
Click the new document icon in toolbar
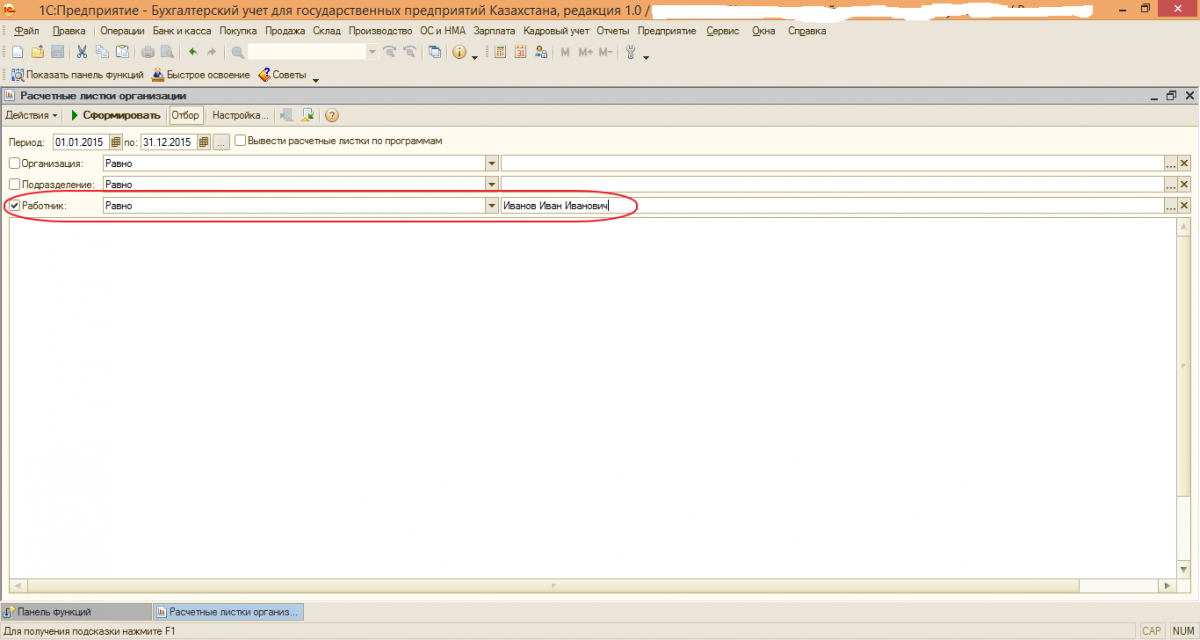(x=17, y=52)
